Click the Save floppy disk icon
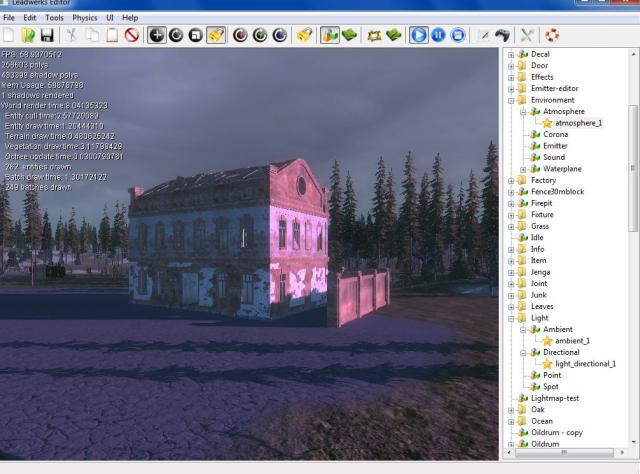 (49, 35)
